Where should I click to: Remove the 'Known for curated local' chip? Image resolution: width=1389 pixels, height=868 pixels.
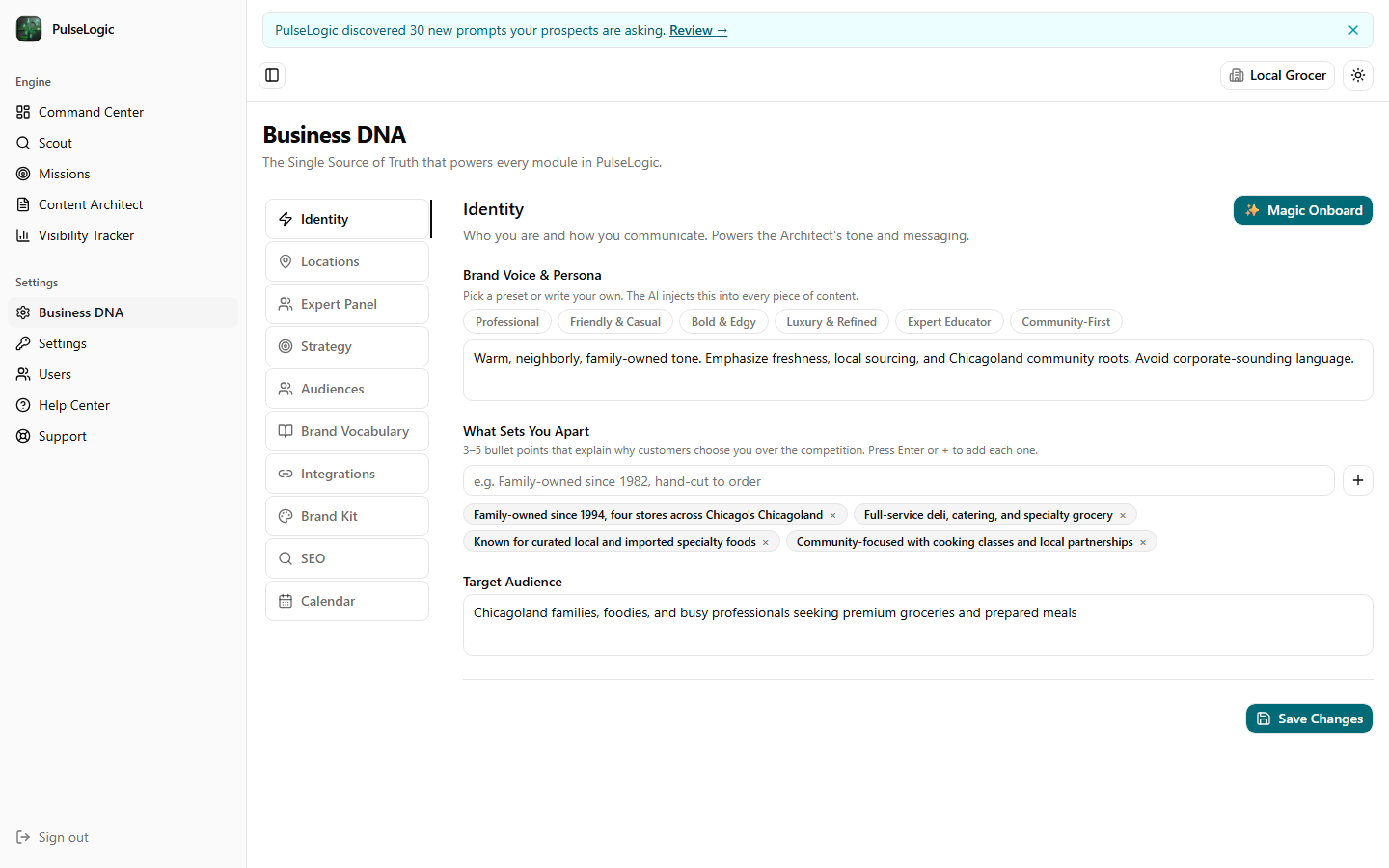pyautogui.click(x=766, y=543)
